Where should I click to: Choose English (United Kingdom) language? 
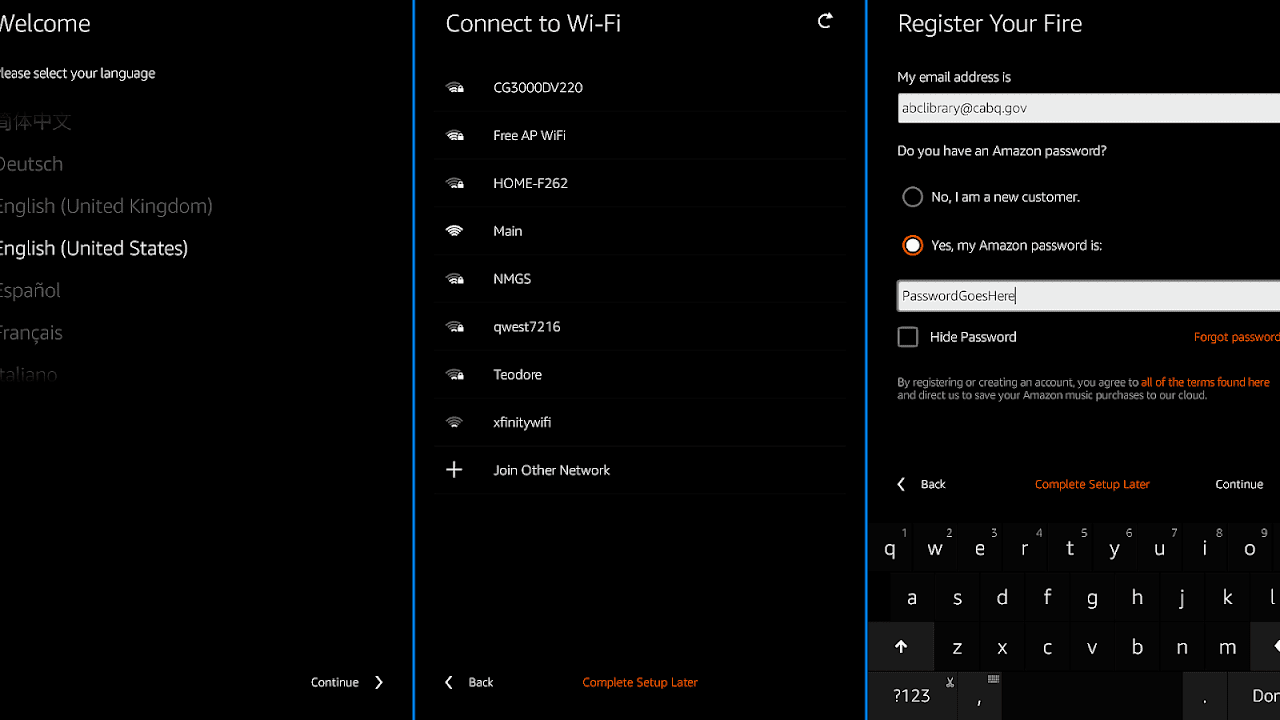[106, 206]
